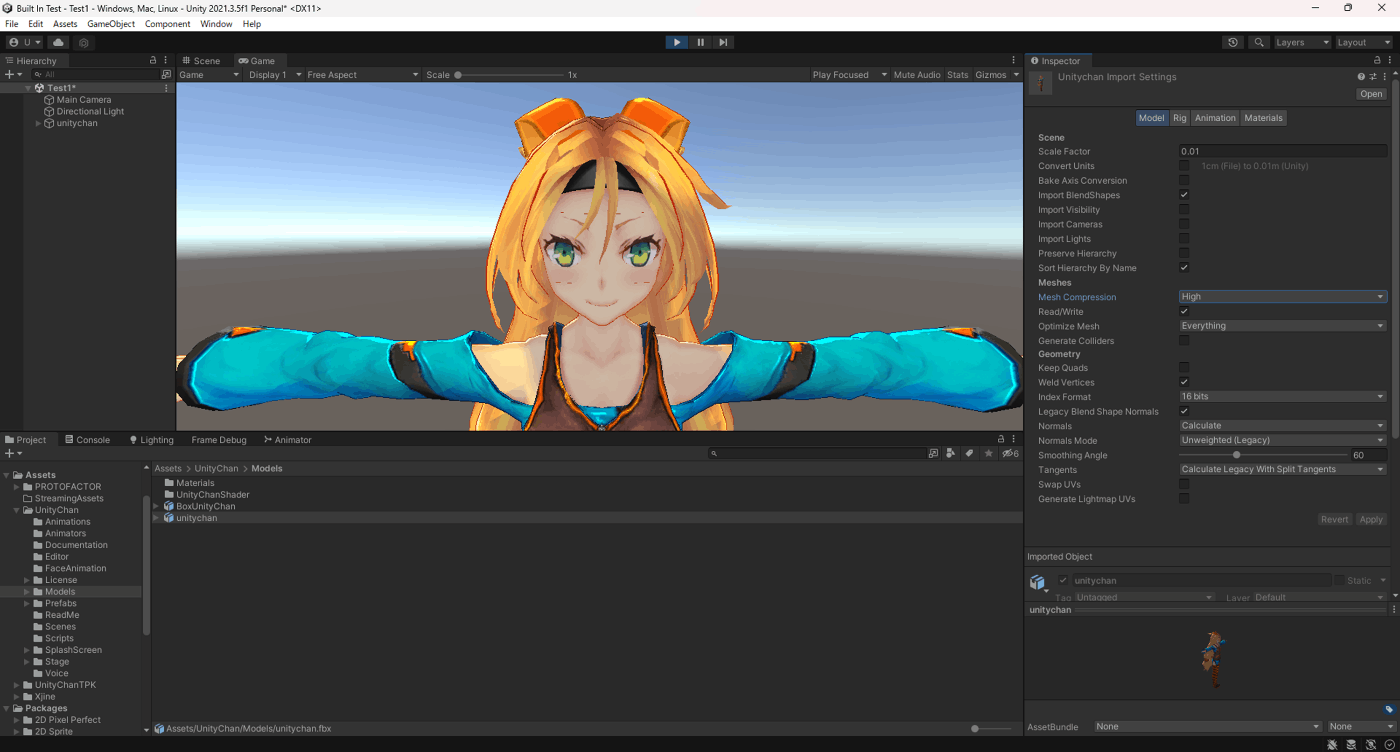Click the global search magnifier icon

point(1259,43)
